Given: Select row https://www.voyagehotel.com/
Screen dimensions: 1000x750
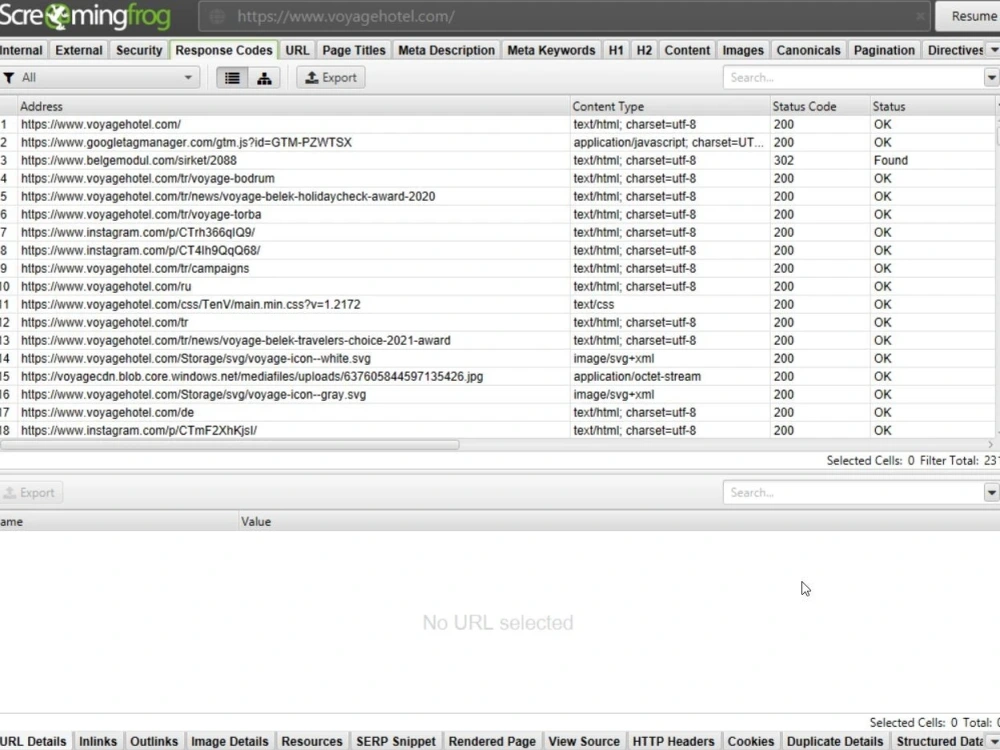Looking at the screenshot, I should [497, 124].
